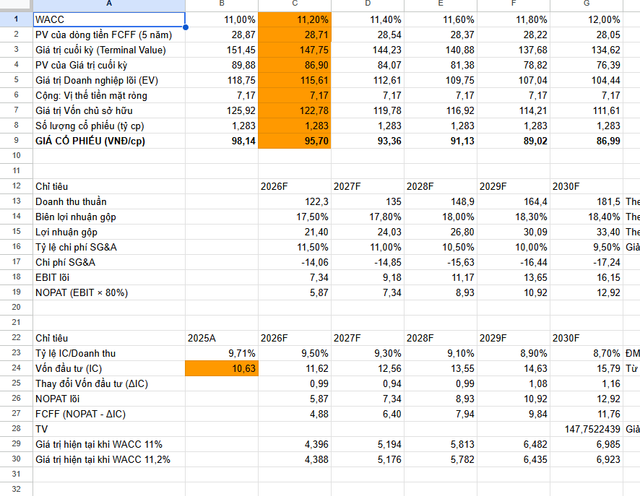Screen dimensions: 640x496
Task: Click row header 9
Action: pyautogui.click(x=16, y=141)
